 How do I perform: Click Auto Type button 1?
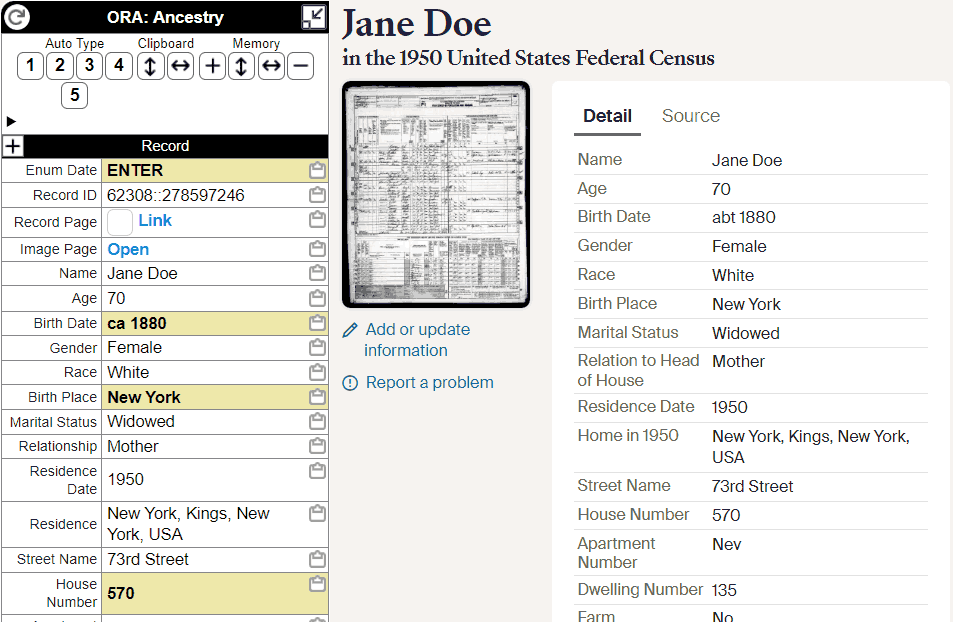click(x=30, y=65)
